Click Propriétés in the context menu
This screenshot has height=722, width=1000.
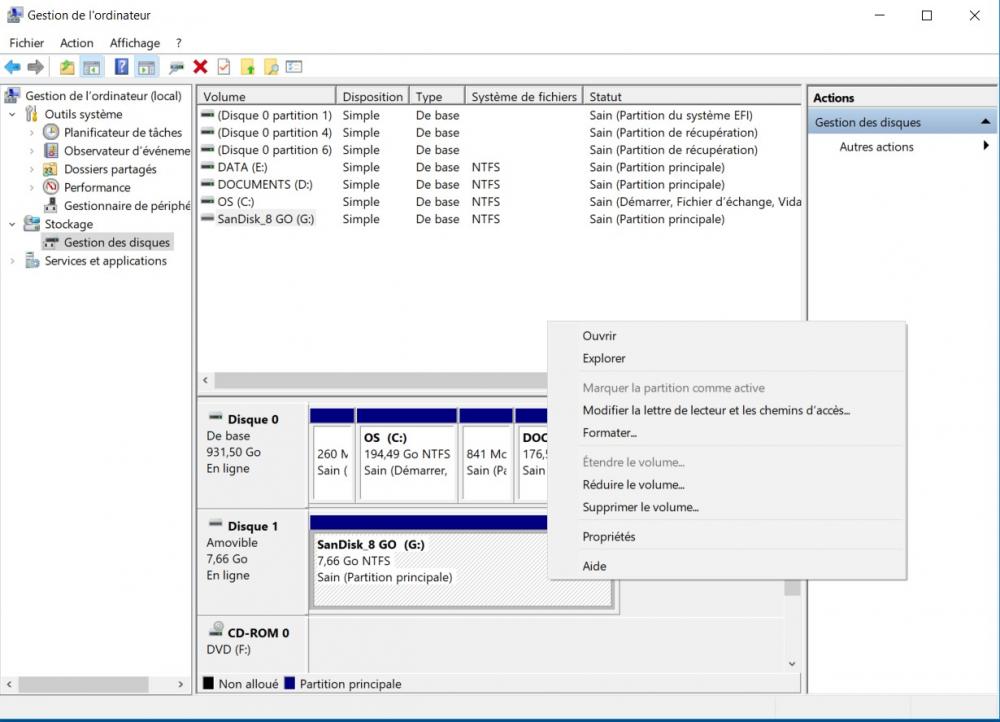608,537
